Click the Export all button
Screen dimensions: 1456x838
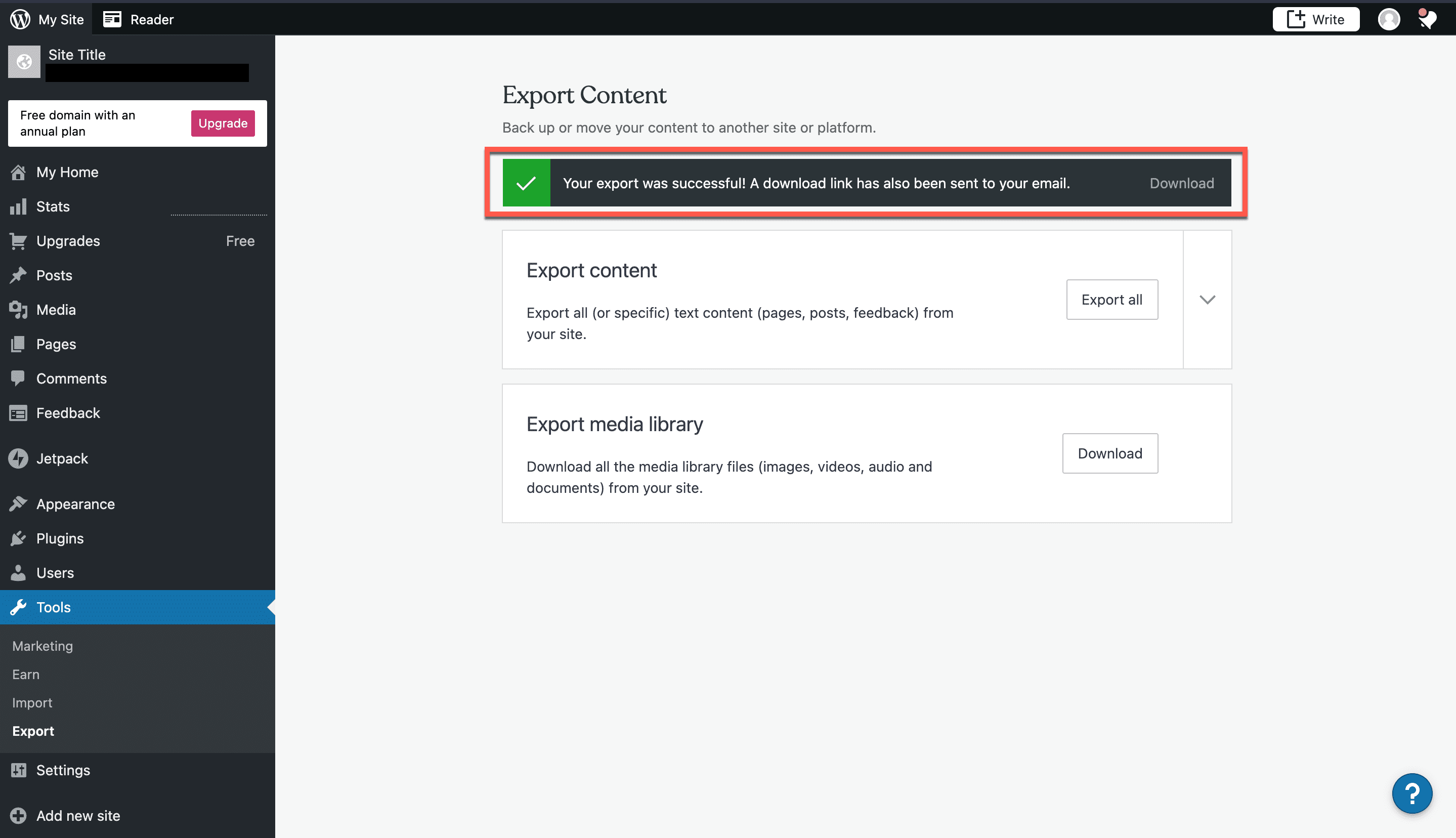pos(1111,300)
